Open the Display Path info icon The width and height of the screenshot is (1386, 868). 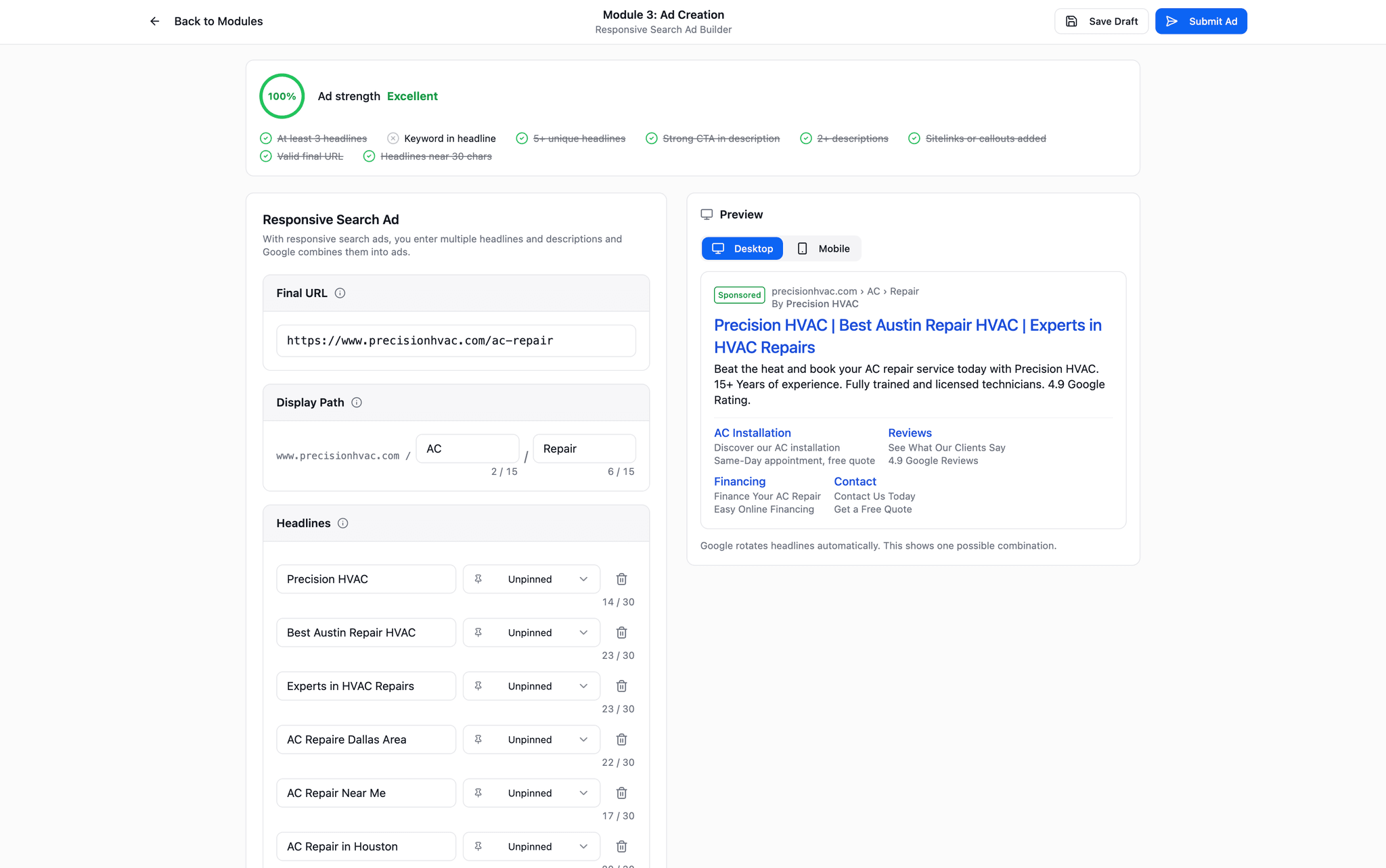point(357,403)
